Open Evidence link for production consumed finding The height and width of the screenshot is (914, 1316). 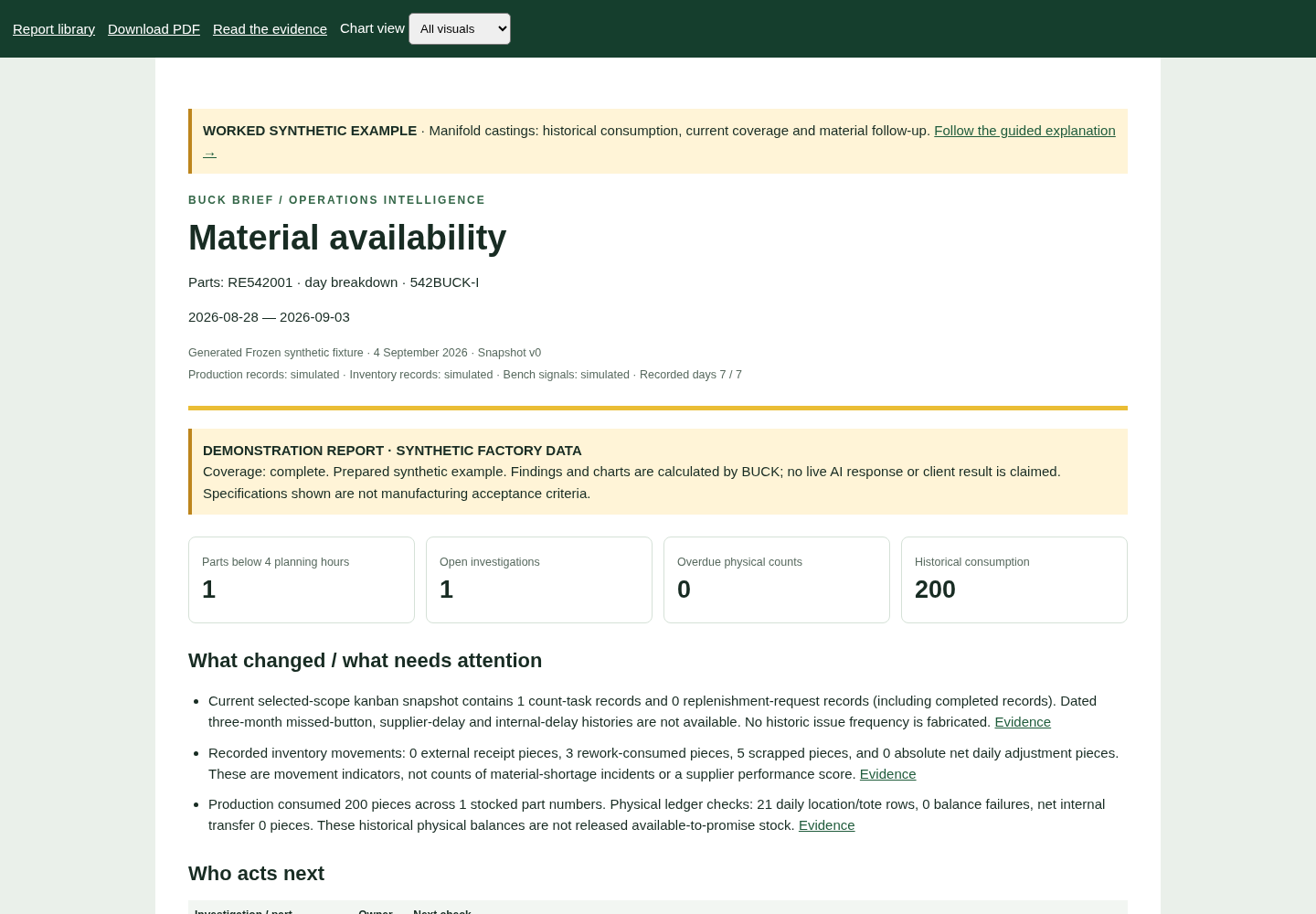[x=826, y=825]
